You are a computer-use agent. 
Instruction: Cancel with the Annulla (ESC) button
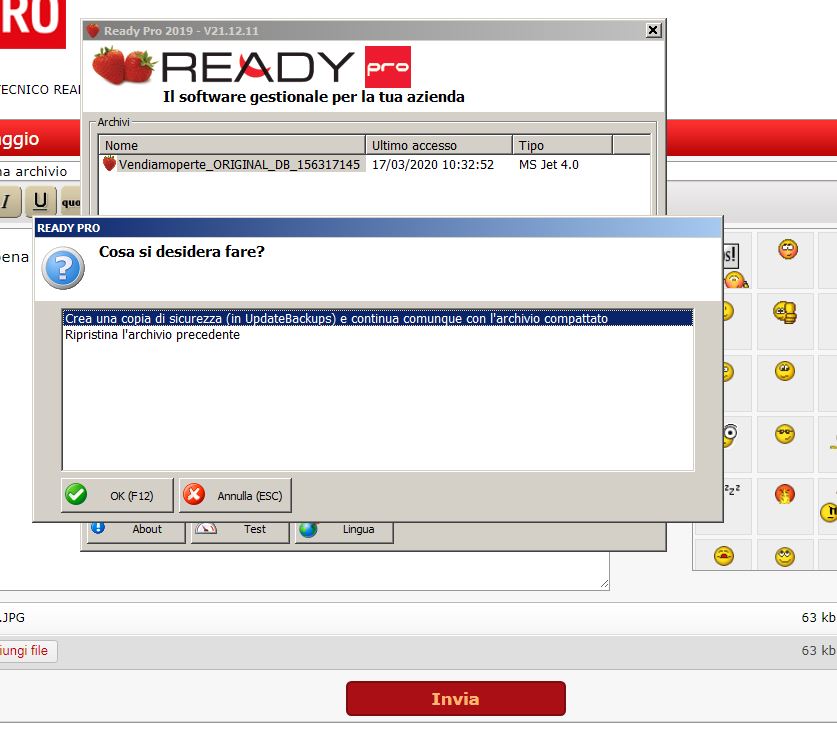point(235,496)
